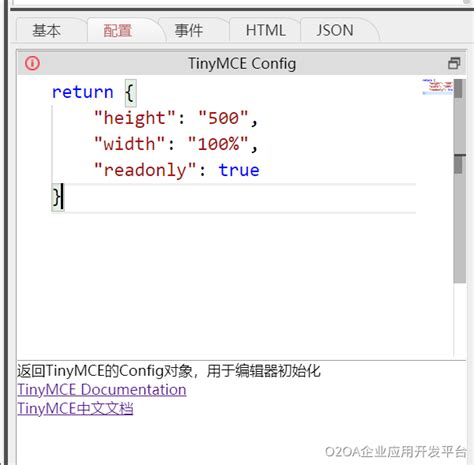Click the "100%" width value
The width and height of the screenshot is (474, 465).
(218, 144)
